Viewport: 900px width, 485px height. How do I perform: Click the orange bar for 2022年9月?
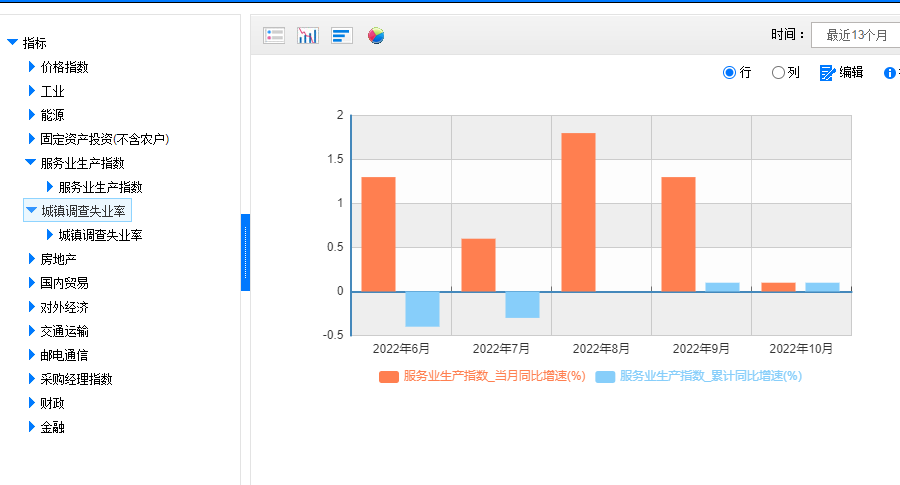pyautogui.click(x=678, y=234)
